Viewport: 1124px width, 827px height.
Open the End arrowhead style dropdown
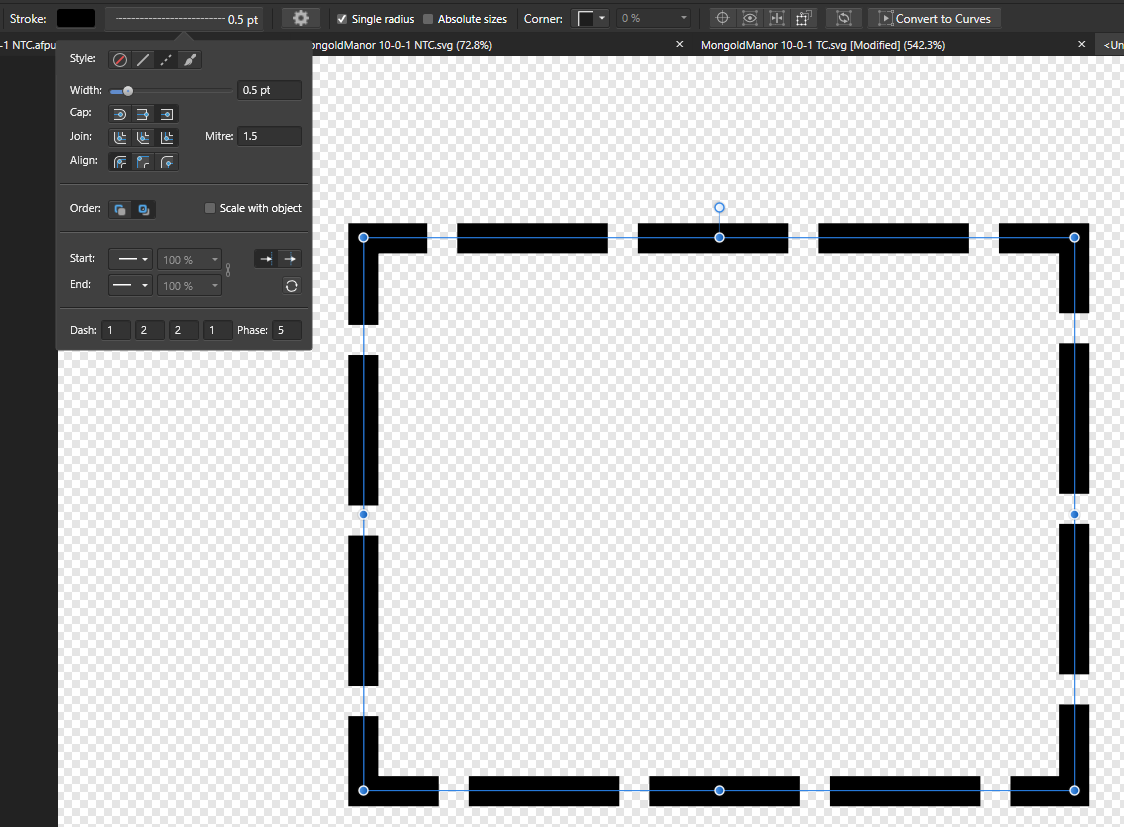(x=130, y=286)
